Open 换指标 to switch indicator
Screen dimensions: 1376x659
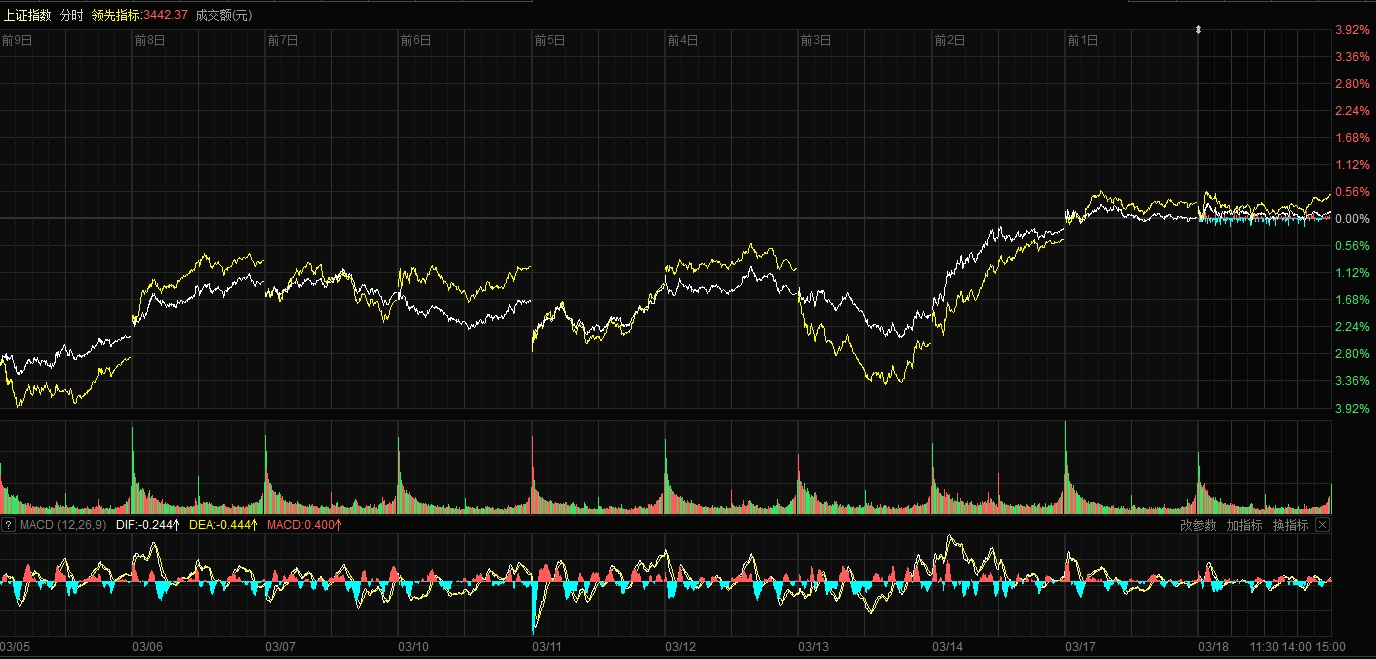[1290, 525]
